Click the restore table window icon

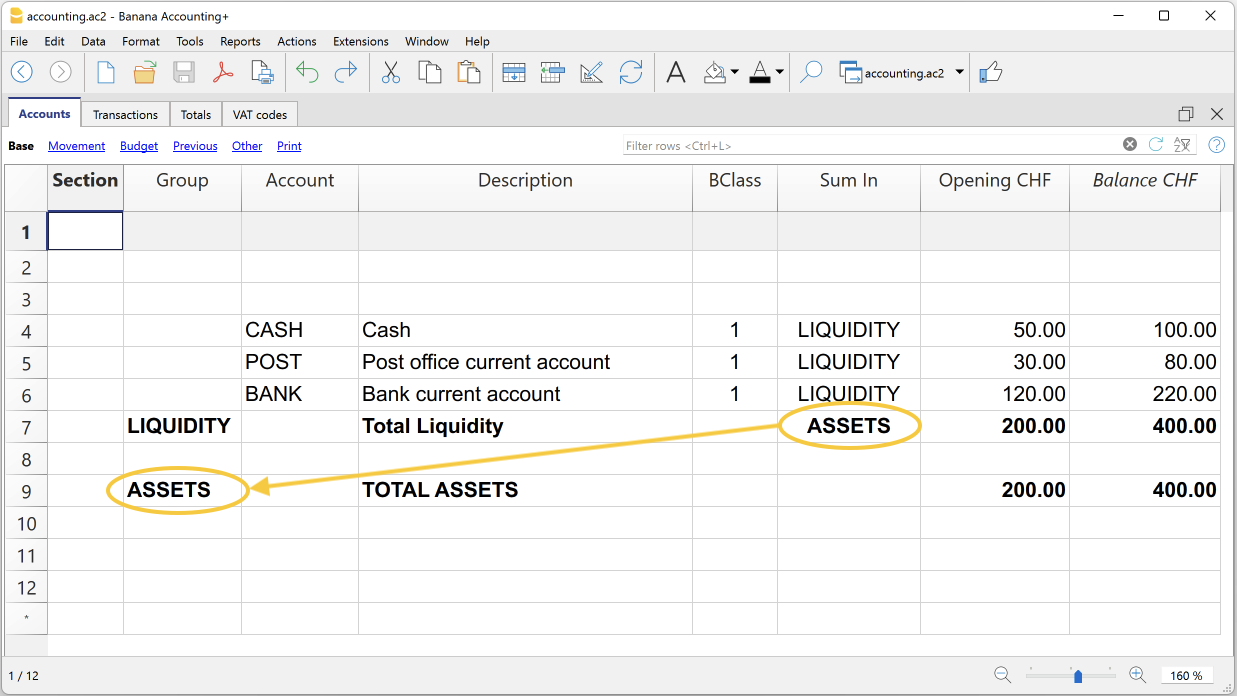[1186, 114]
